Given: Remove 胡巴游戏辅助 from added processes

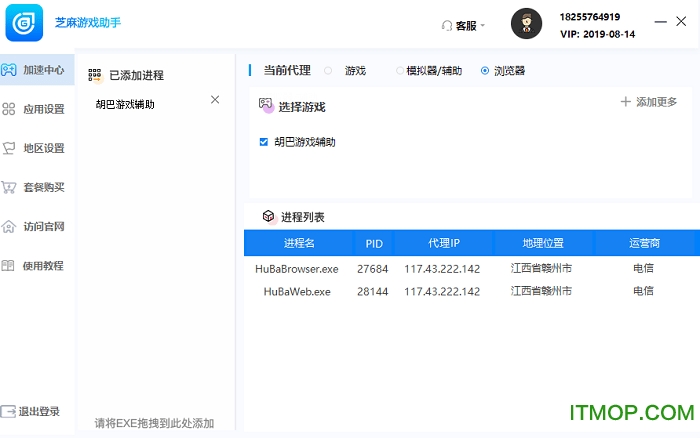Looking at the screenshot, I should coord(215,100).
